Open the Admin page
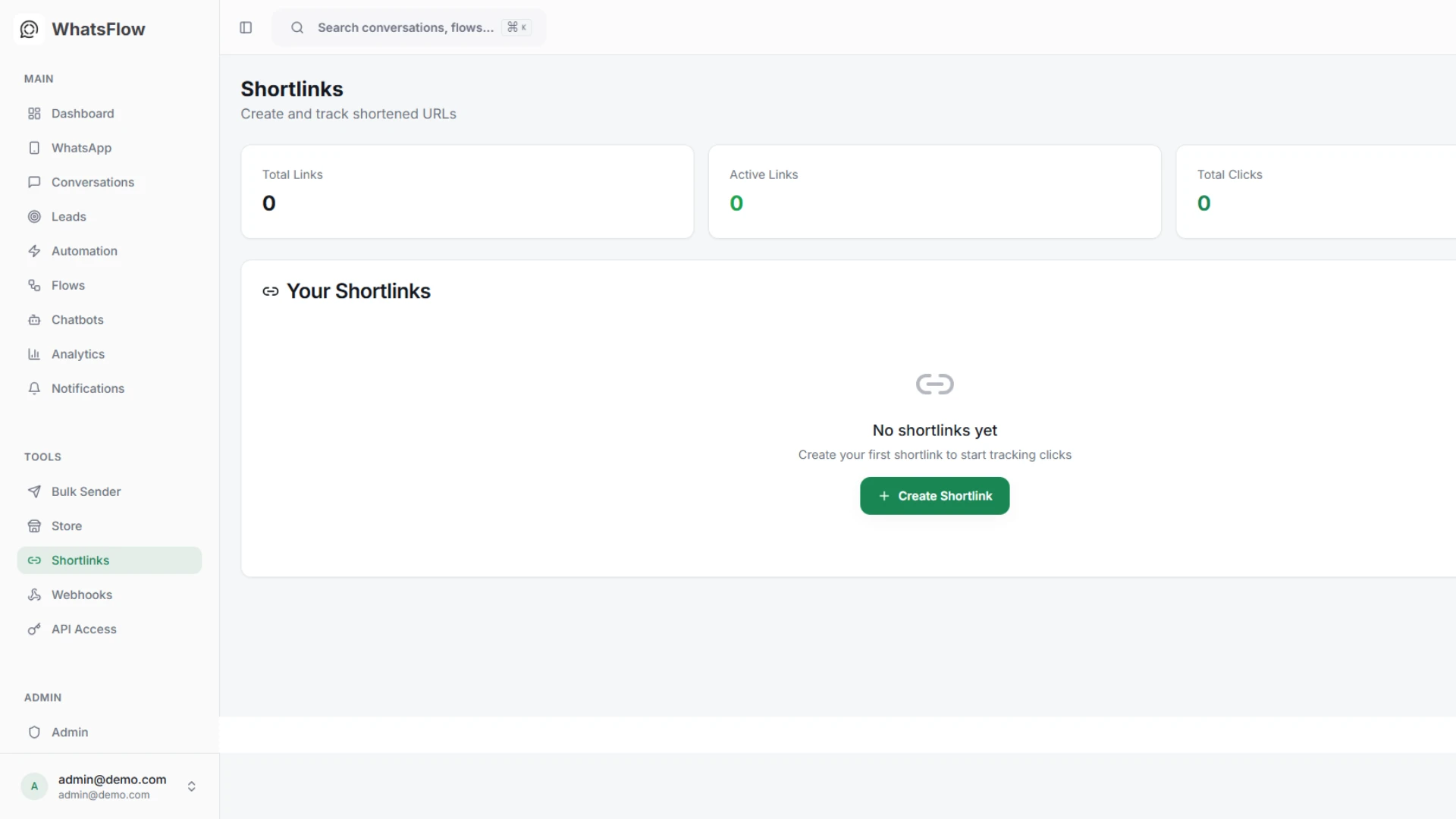Viewport: 1456px width, 819px height. [109, 733]
